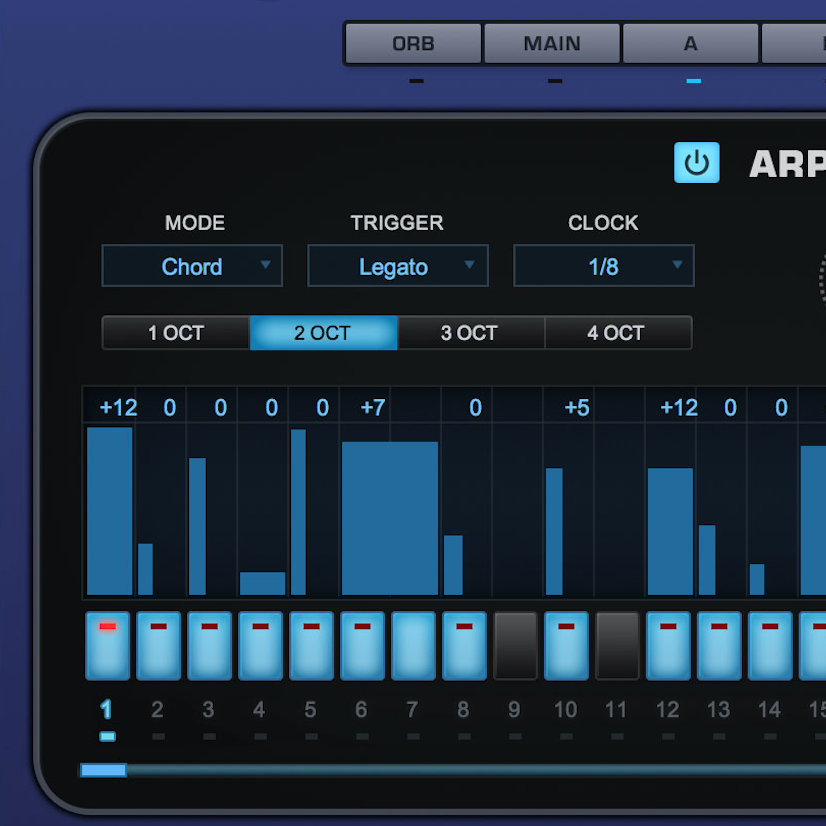
Task: Open the Trigger dropdown showing Legato
Action: click(397, 266)
